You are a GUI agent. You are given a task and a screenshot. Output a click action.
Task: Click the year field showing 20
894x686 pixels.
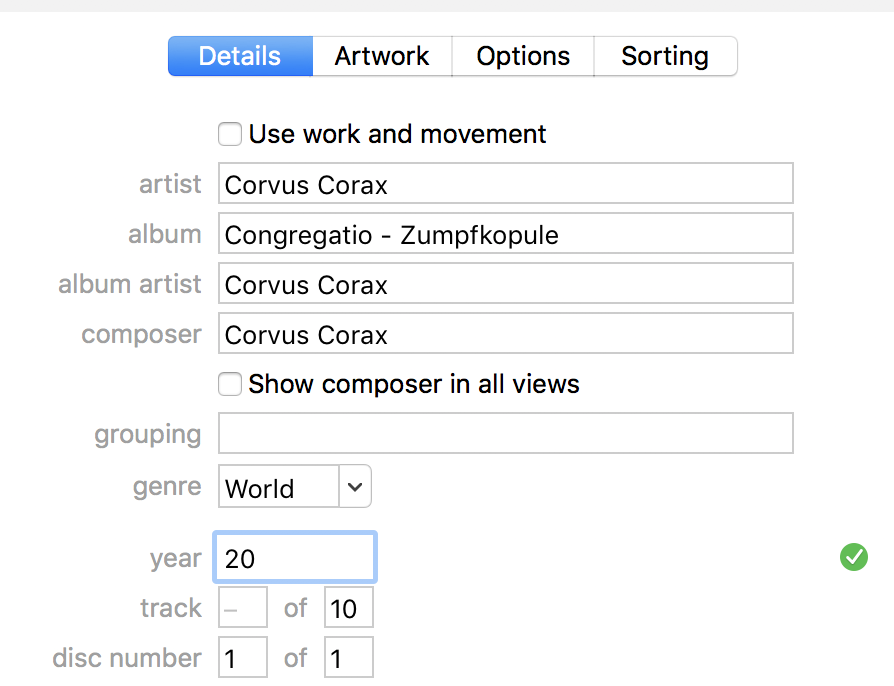tap(295, 558)
